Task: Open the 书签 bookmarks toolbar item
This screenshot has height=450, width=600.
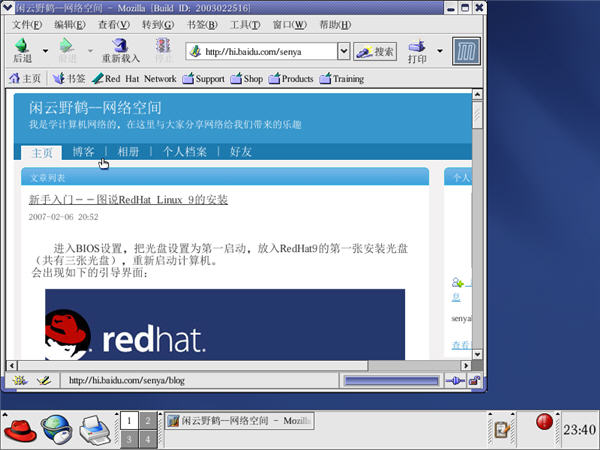Action: click(69, 78)
